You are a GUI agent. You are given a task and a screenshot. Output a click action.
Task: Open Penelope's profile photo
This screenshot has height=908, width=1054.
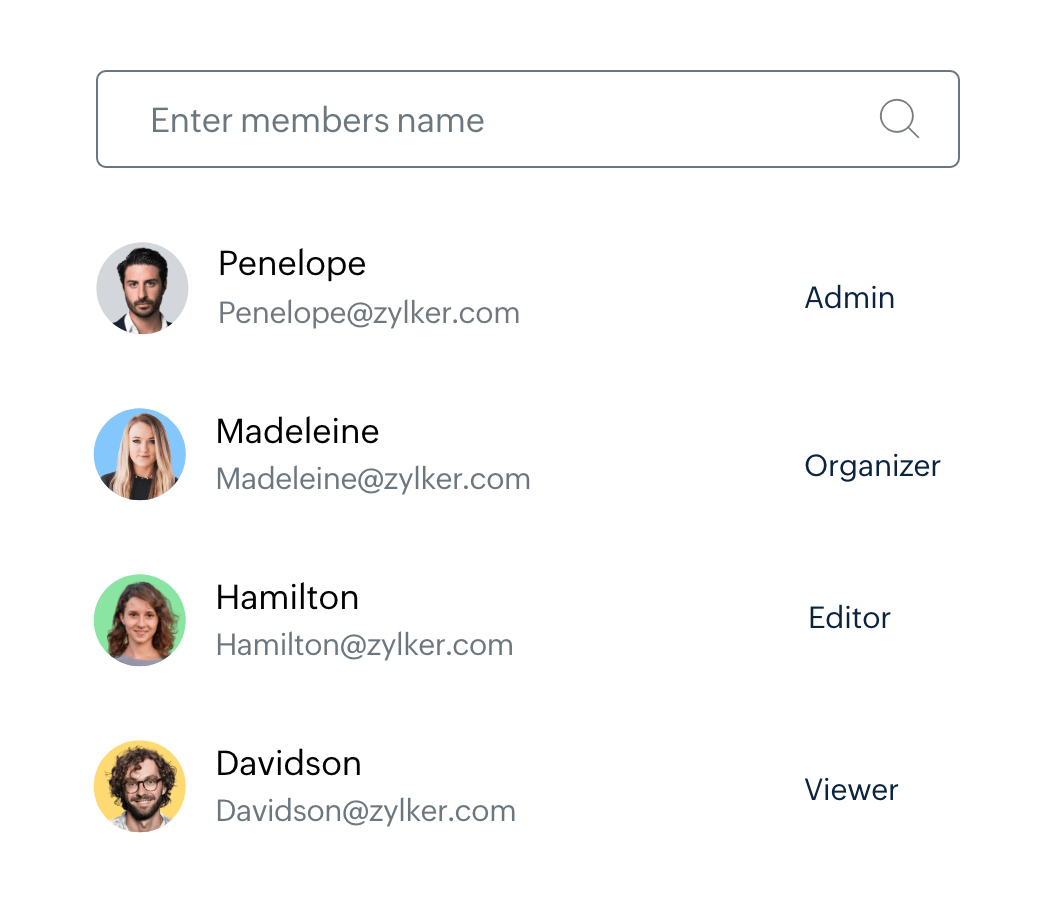pyautogui.click(x=142, y=288)
